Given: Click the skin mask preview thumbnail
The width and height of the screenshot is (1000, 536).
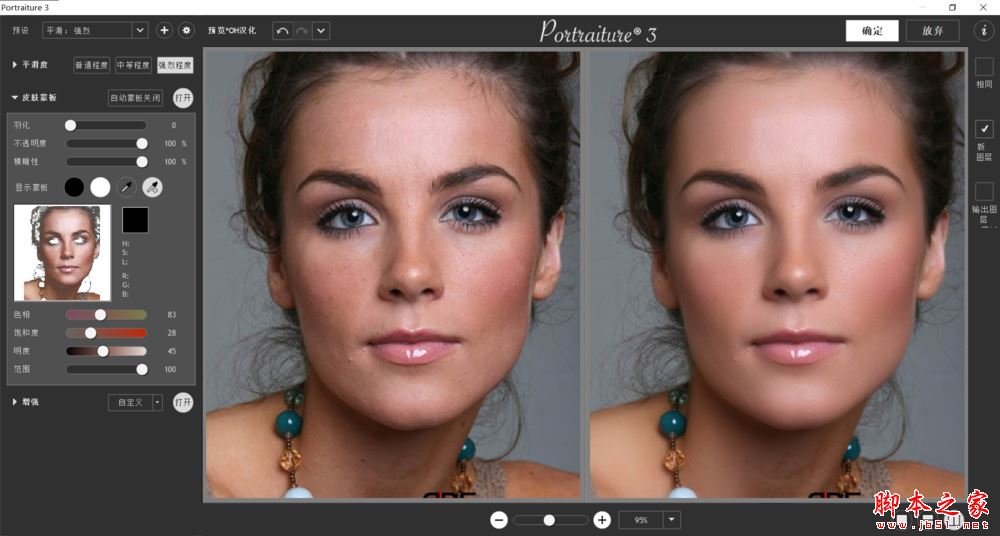Looking at the screenshot, I should [x=62, y=253].
